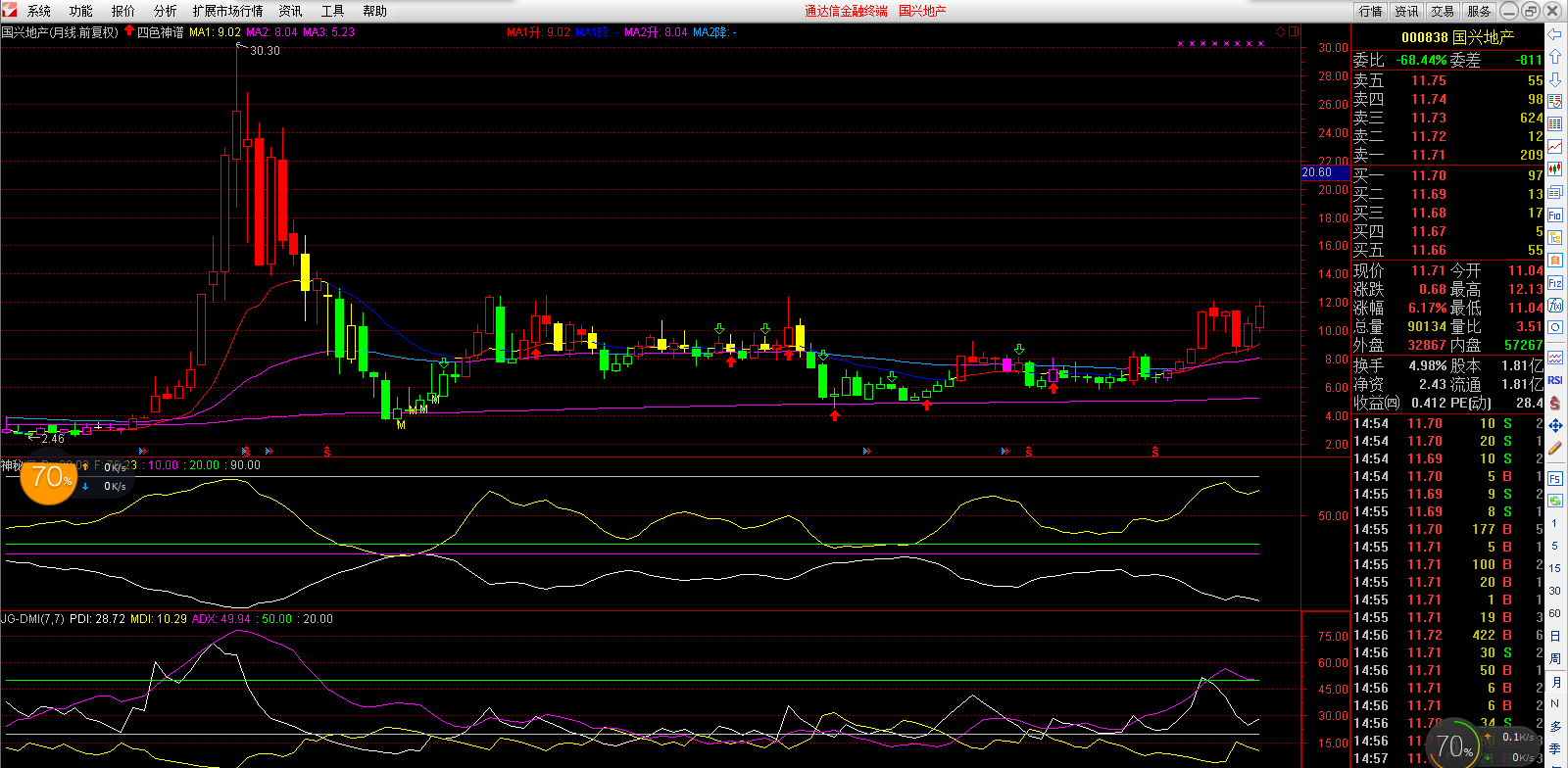Screen dimensions: 1568x768
Task: Go to previous stock with up arrow icon
Action: click(1555, 57)
